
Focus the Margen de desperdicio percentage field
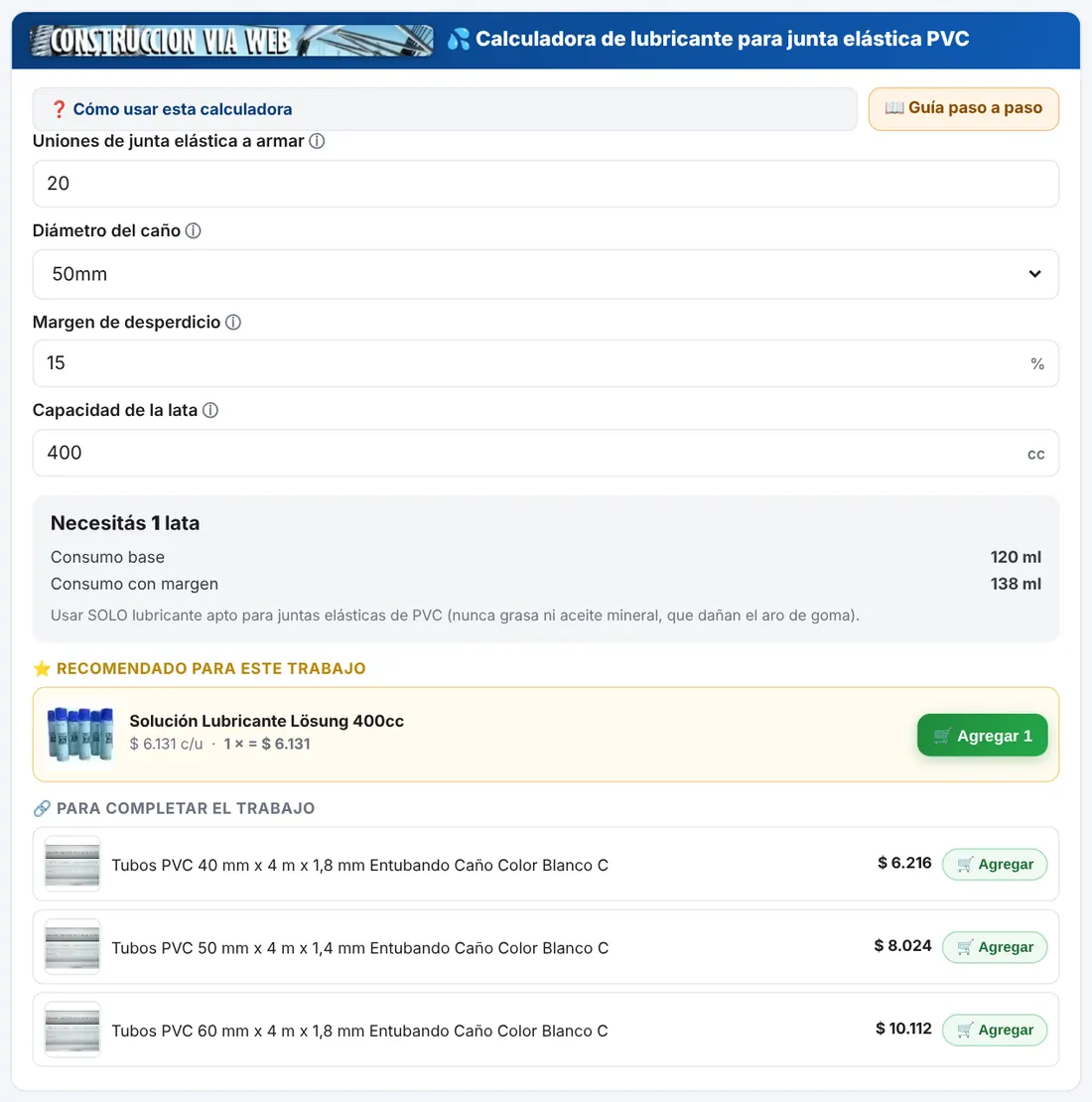click(546, 363)
